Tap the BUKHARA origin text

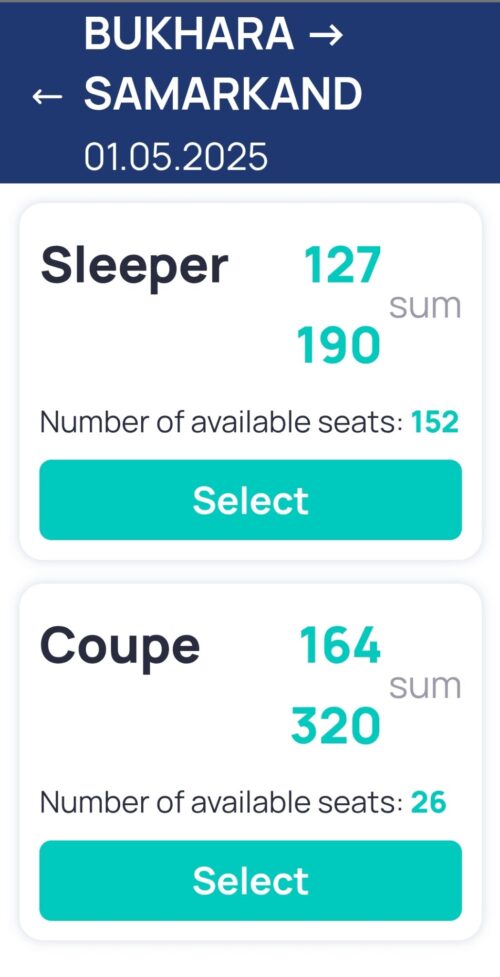[190, 34]
